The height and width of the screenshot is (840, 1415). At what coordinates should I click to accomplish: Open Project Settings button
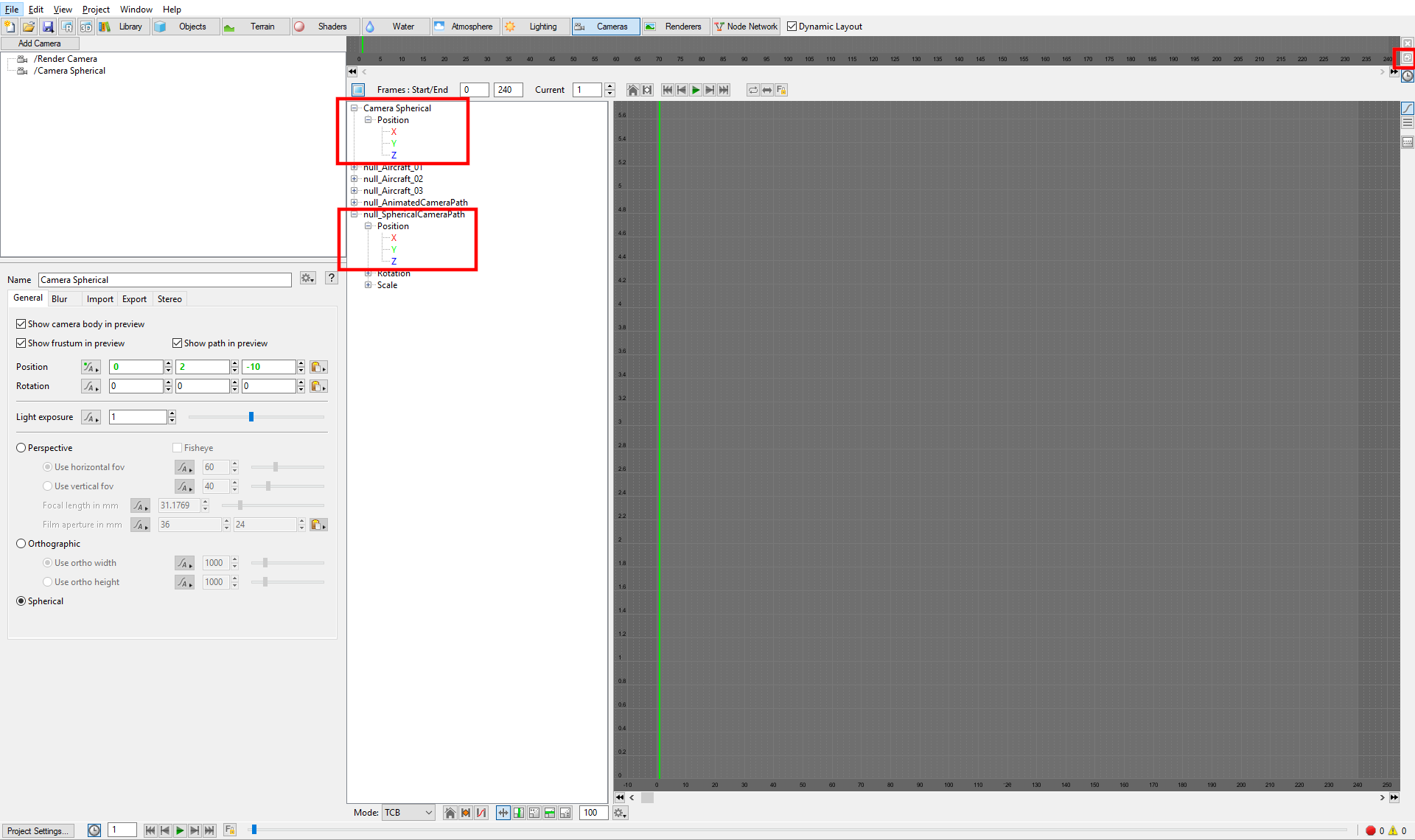pos(38,830)
